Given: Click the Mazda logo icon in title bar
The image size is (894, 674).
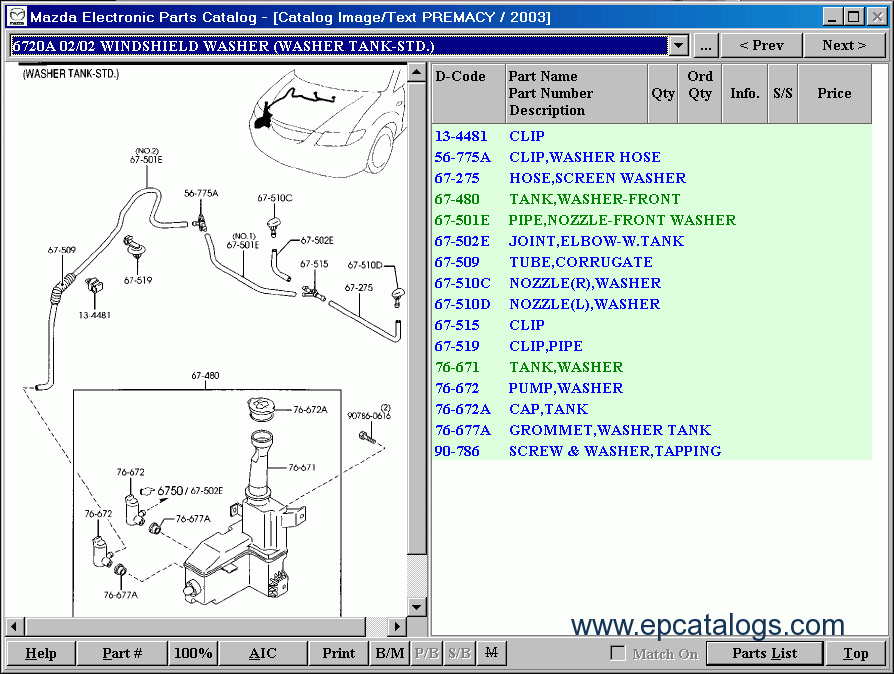Looking at the screenshot, I should click(x=17, y=17).
